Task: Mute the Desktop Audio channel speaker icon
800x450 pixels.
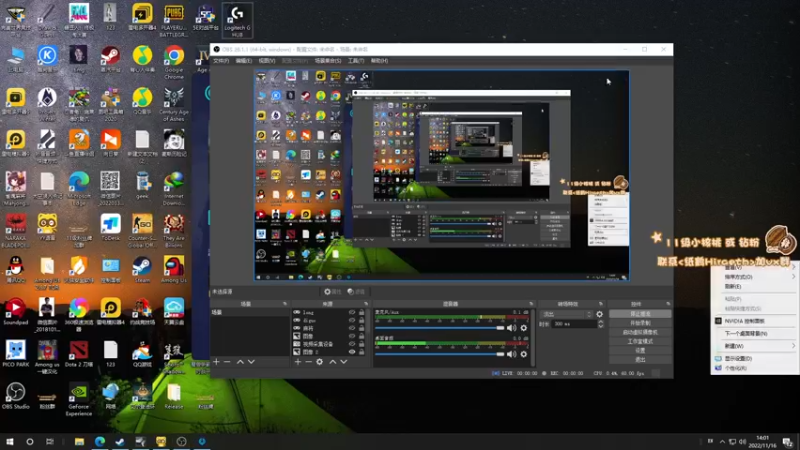Action: pyautogui.click(x=512, y=354)
